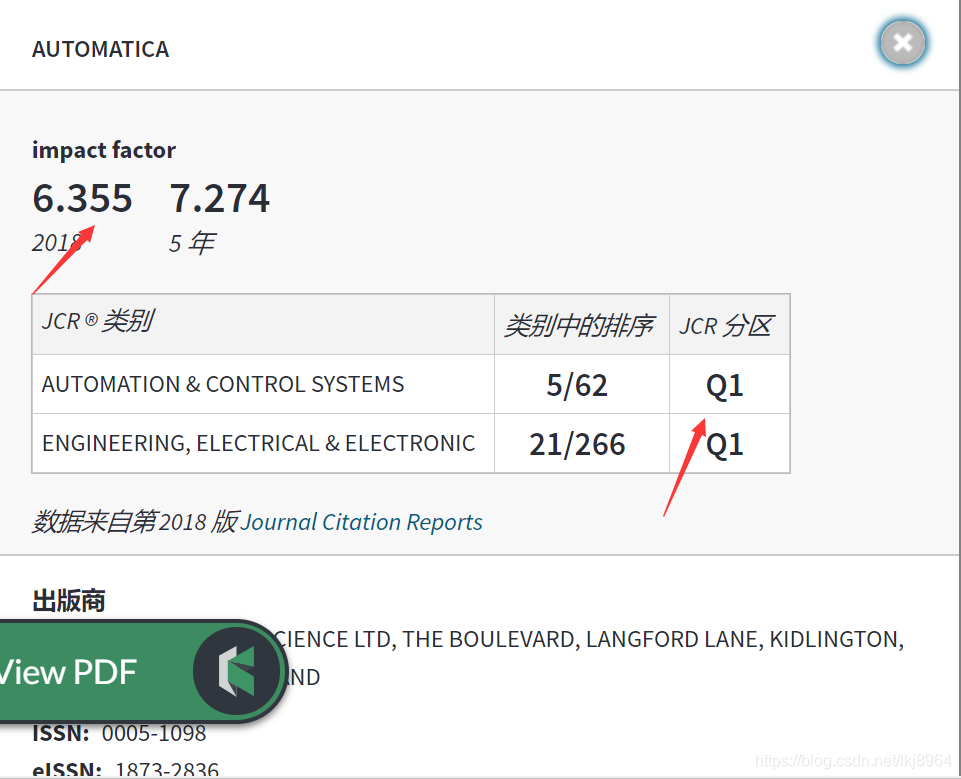Screen dimensions: 961x779
Task: Select the eISSN 1873-2836 value
Action: (167, 769)
